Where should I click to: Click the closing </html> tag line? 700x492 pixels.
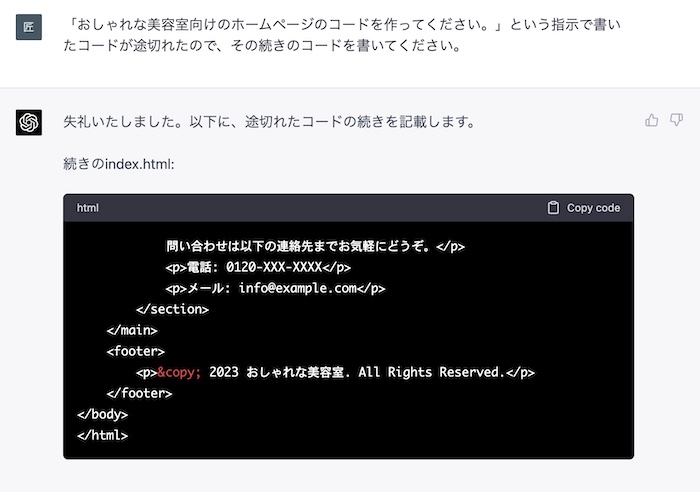(x=102, y=435)
